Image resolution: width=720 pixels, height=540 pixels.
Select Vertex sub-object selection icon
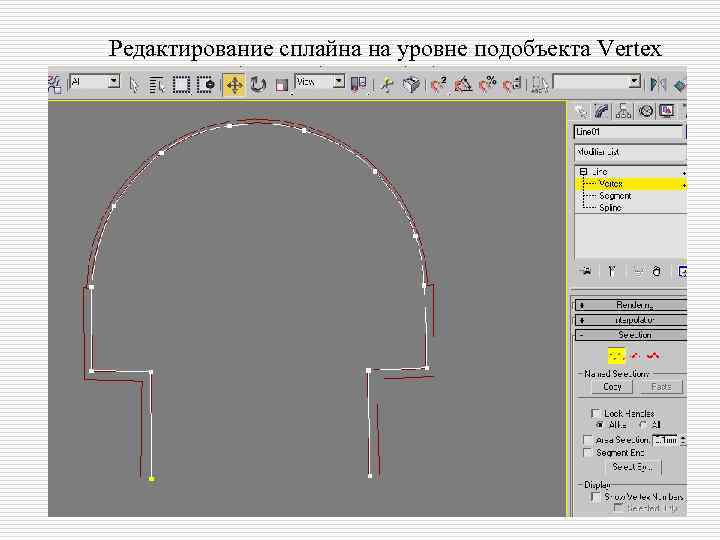coord(616,356)
